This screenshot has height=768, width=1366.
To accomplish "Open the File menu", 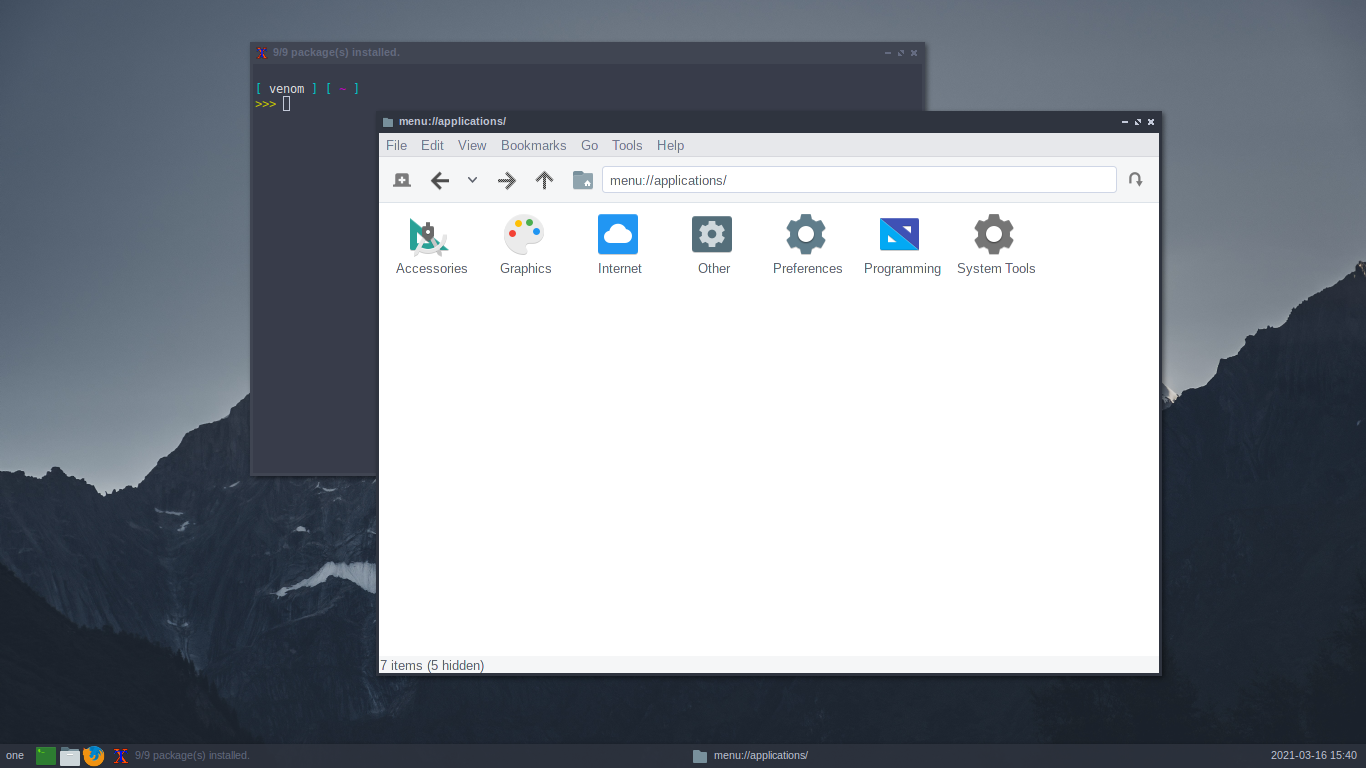I will click(x=397, y=145).
